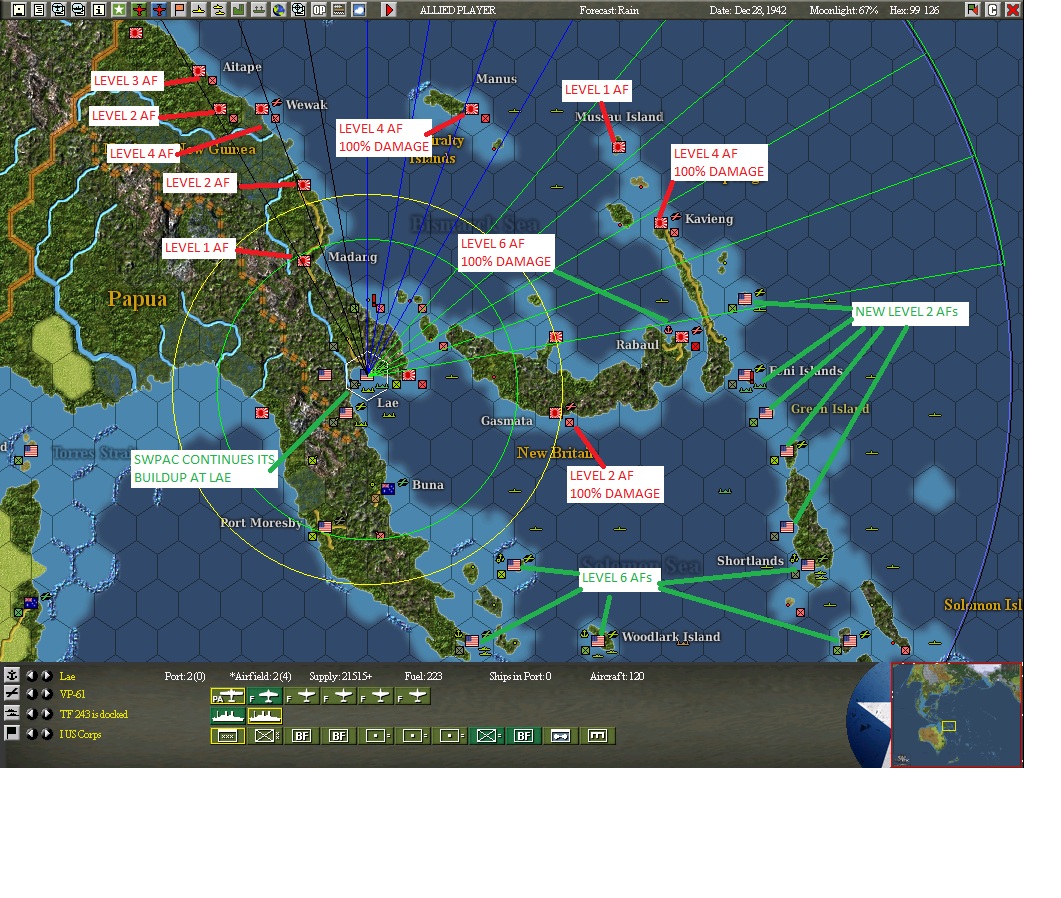
Task: Select the first F fighter unit icon
Action: tap(265, 696)
